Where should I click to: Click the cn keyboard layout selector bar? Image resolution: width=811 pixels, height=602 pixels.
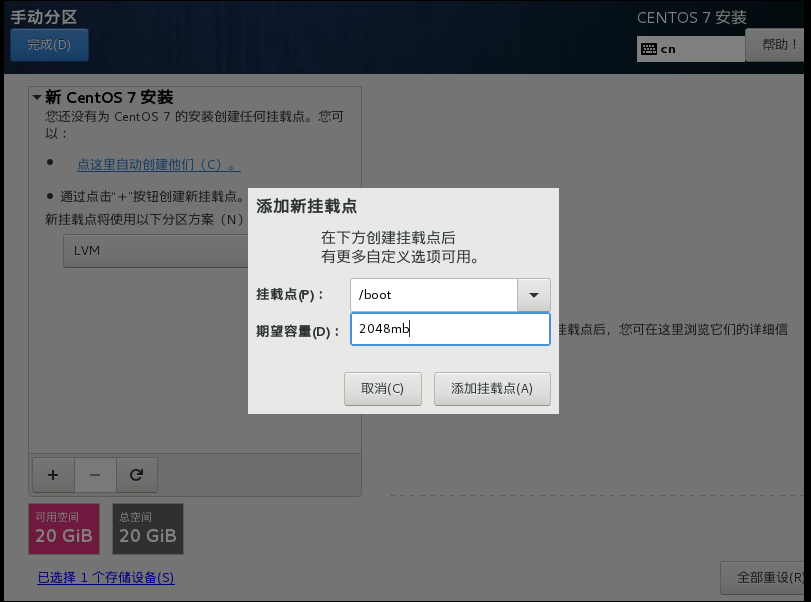(690, 48)
